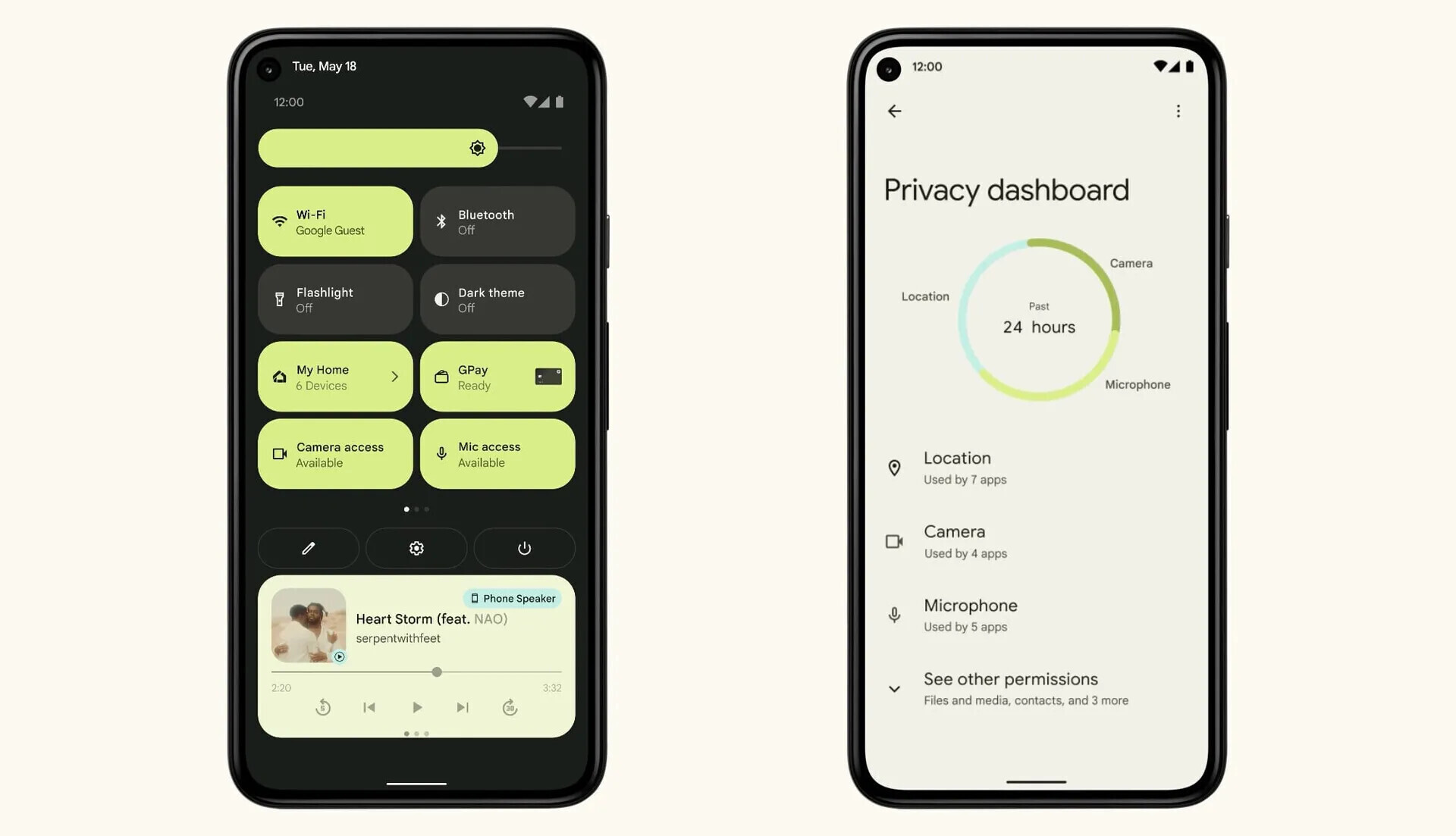Tap the play button for Heart Storm

pyautogui.click(x=416, y=707)
